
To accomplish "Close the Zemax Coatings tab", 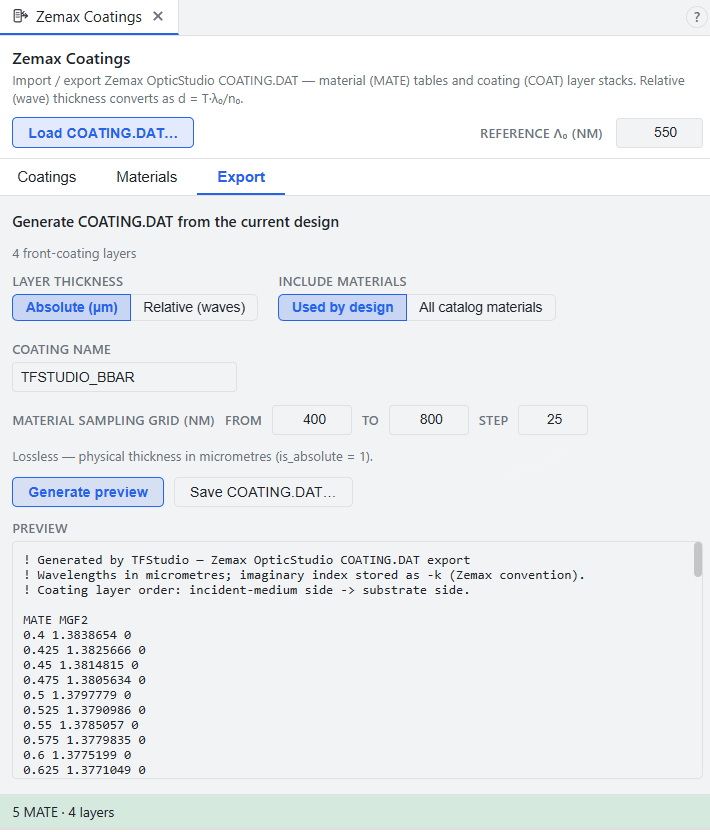I will (x=158, y=16).
